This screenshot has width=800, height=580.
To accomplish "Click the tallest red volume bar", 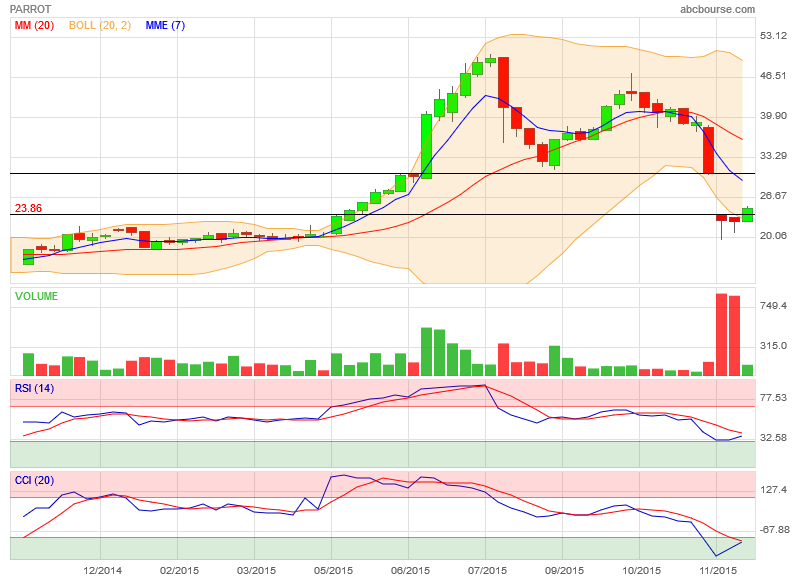I will (x=721, y=335).
